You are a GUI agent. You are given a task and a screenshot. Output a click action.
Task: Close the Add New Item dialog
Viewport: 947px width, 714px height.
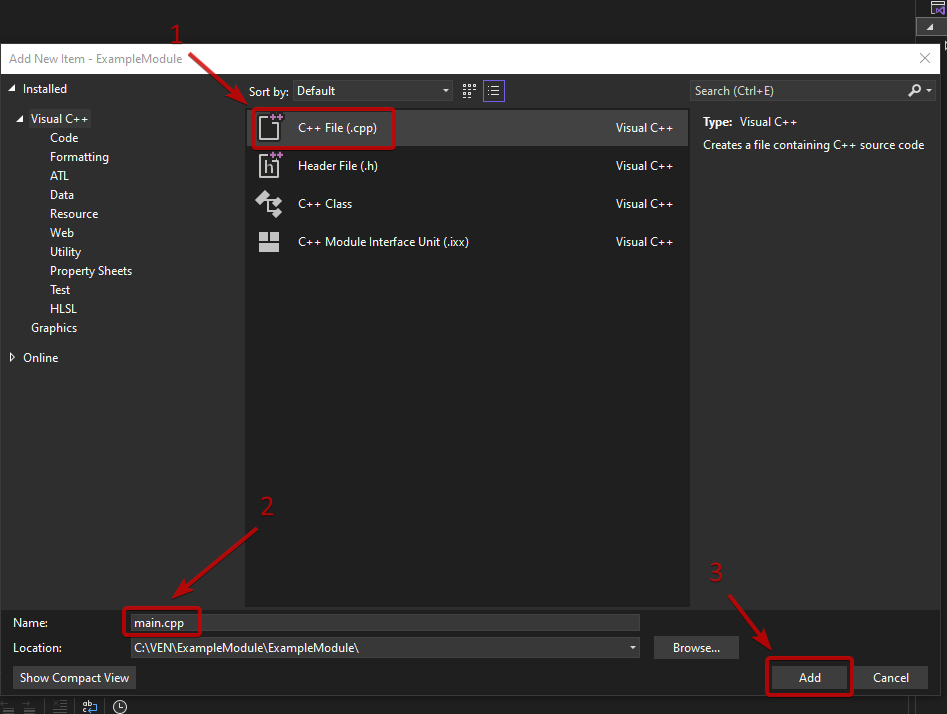tap(925, 59)
